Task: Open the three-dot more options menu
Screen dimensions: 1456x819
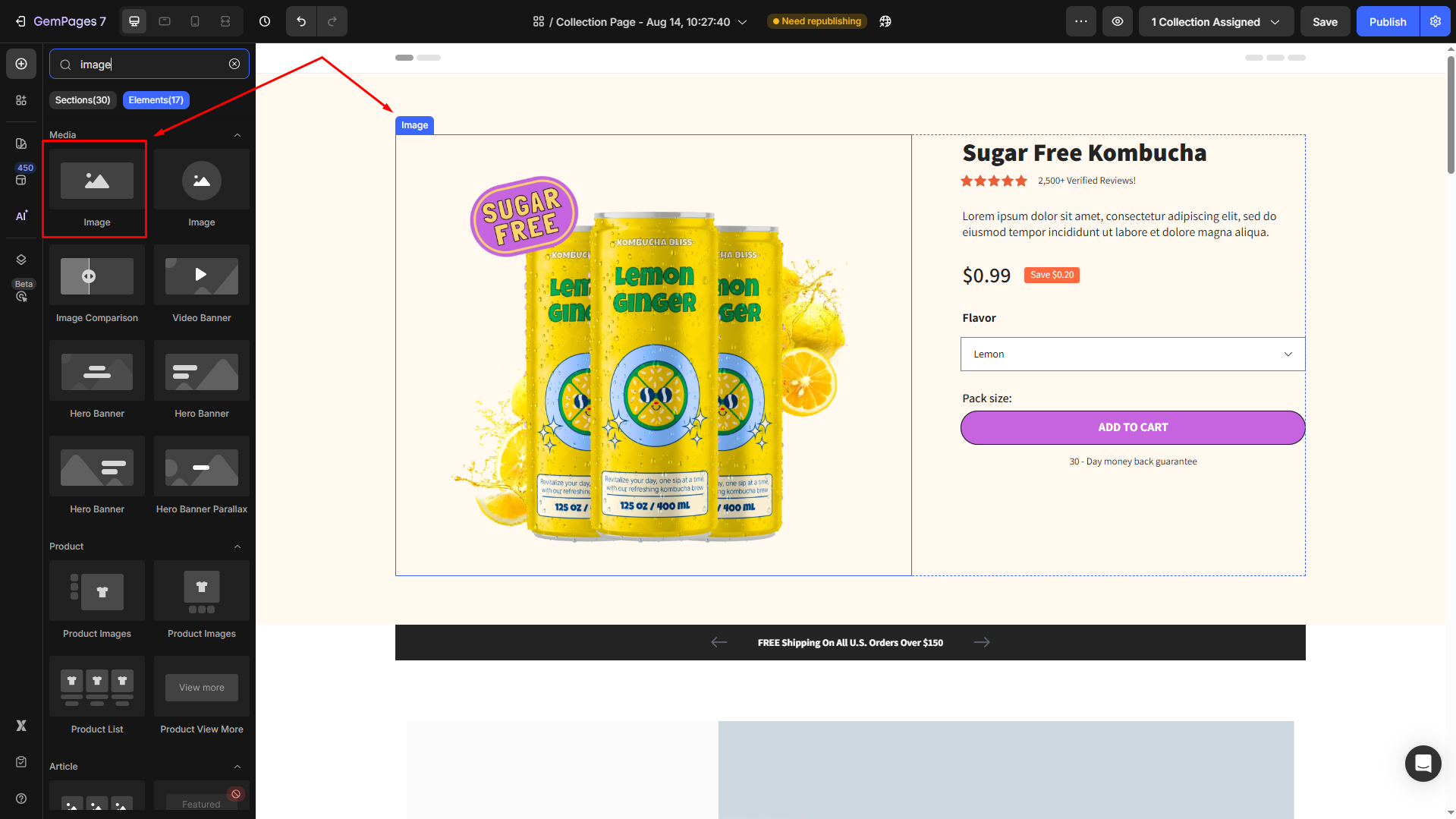Action: point(1080,21)
